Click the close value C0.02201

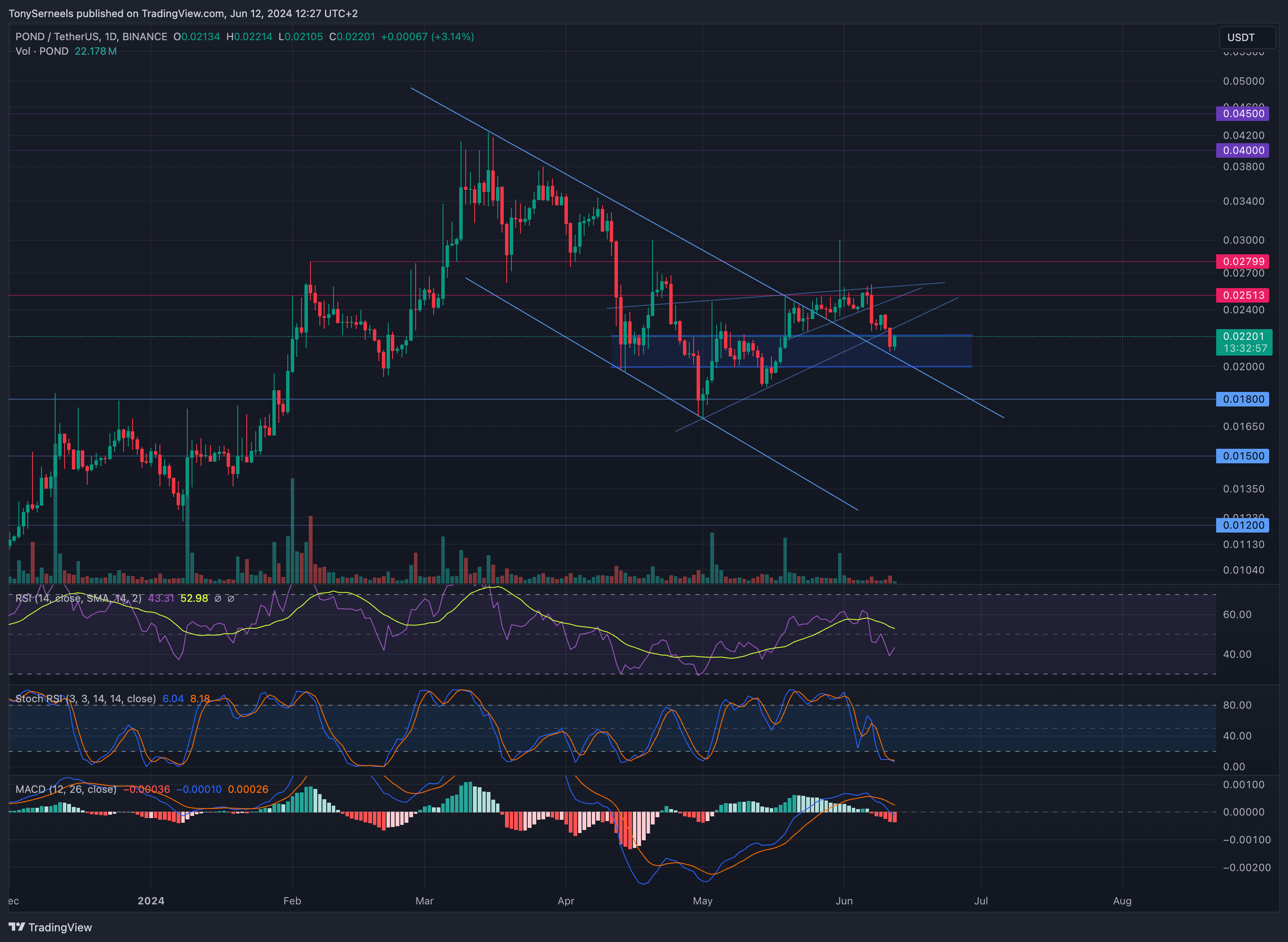(x=352, y=36)
